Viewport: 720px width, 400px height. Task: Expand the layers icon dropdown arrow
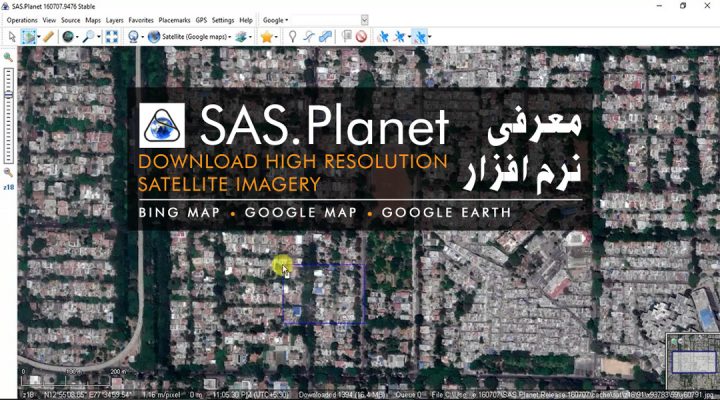[250, 37]
